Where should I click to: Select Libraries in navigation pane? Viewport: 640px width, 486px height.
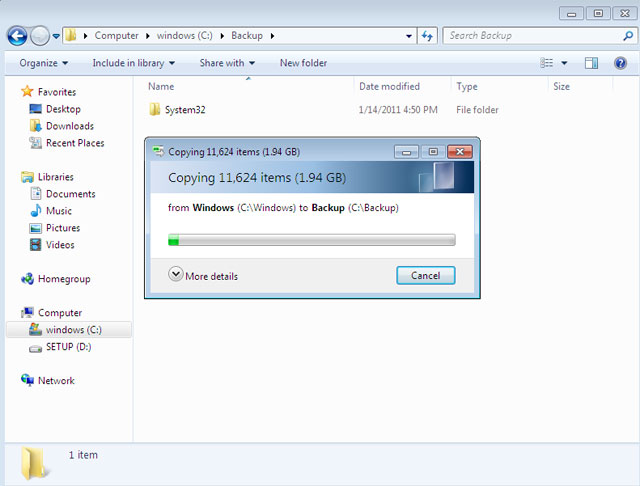click(56, 177)
